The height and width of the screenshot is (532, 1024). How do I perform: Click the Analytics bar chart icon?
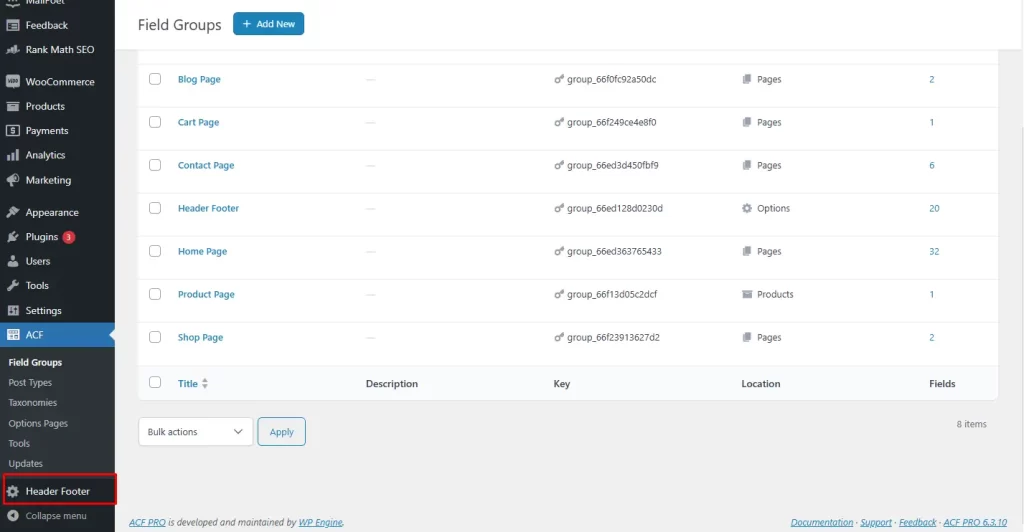click(12, 155)
